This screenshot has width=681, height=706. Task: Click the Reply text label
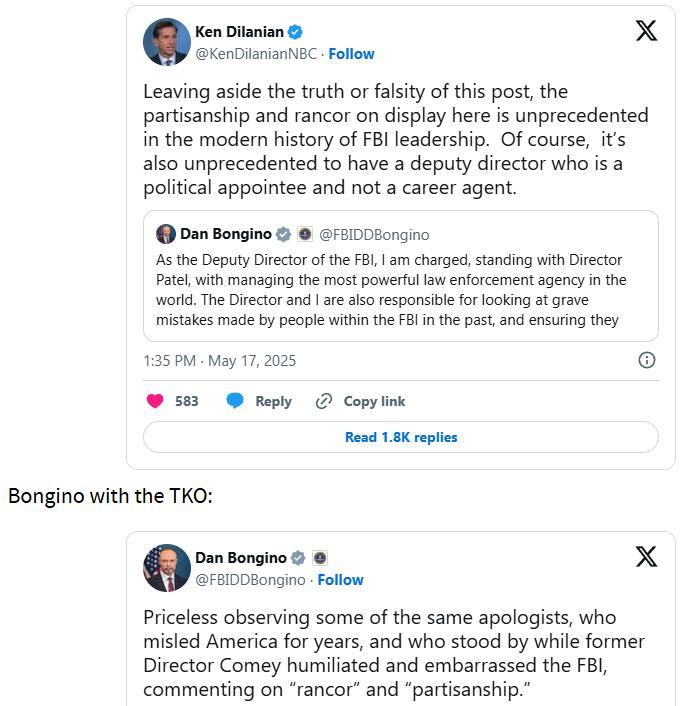pyautogui.click(x=273, y=401)
